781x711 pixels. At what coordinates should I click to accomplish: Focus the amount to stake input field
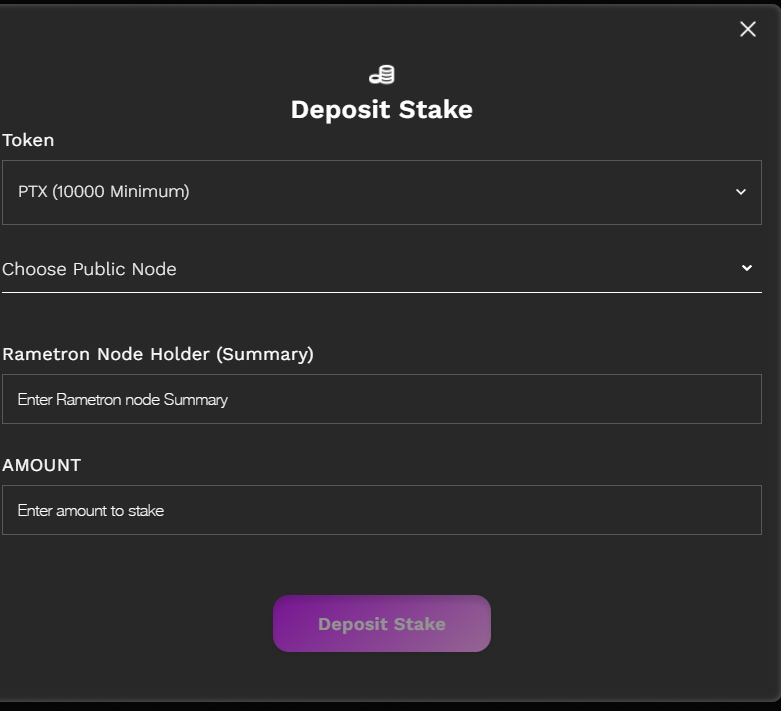point(381,510)
